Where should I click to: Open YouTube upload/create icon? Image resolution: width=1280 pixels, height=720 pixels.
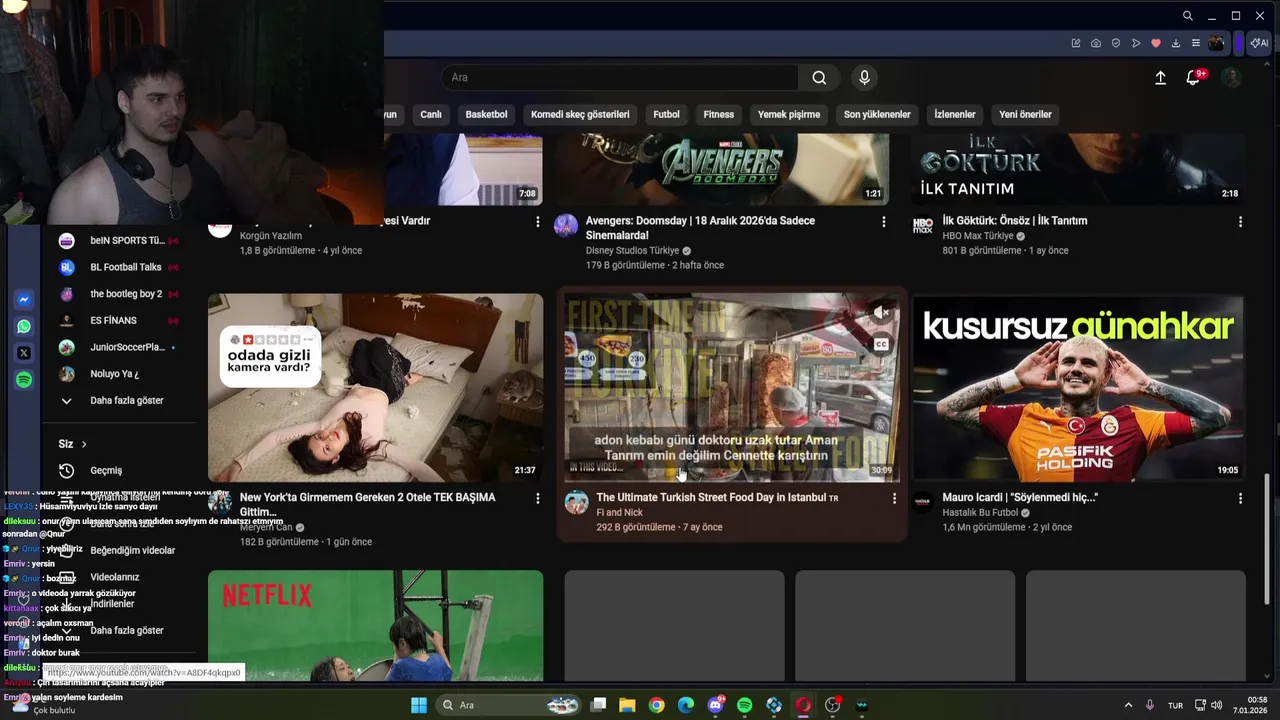click(x=1160, y=78)
